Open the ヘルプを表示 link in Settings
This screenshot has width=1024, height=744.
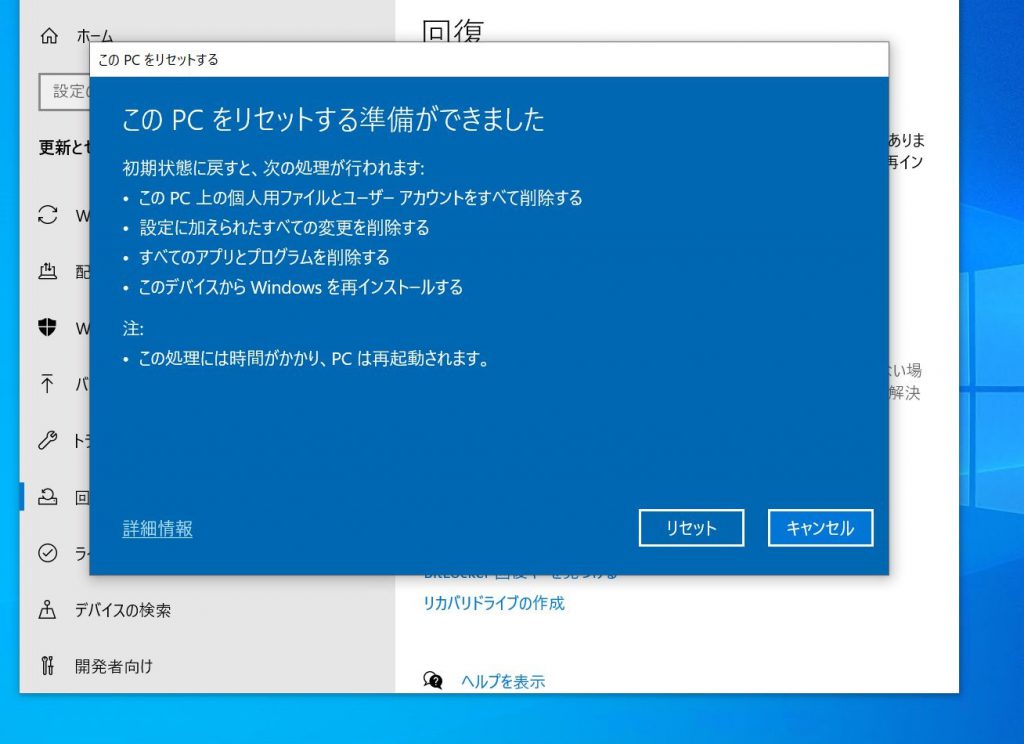point(503,681)
